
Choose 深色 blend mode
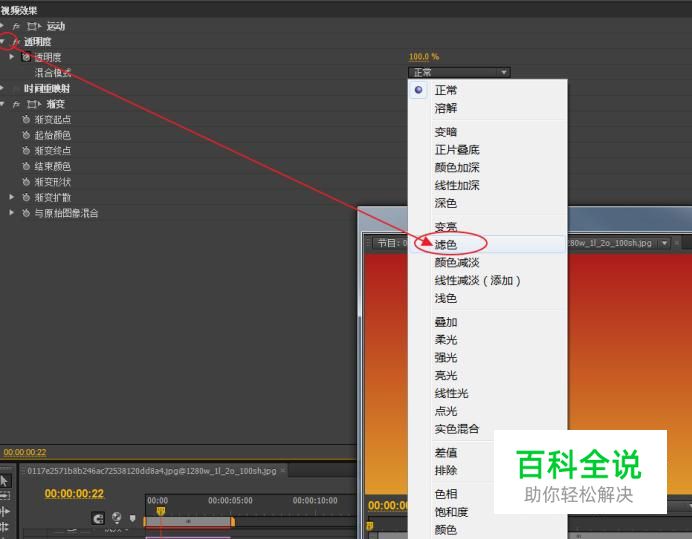[488, 203]
